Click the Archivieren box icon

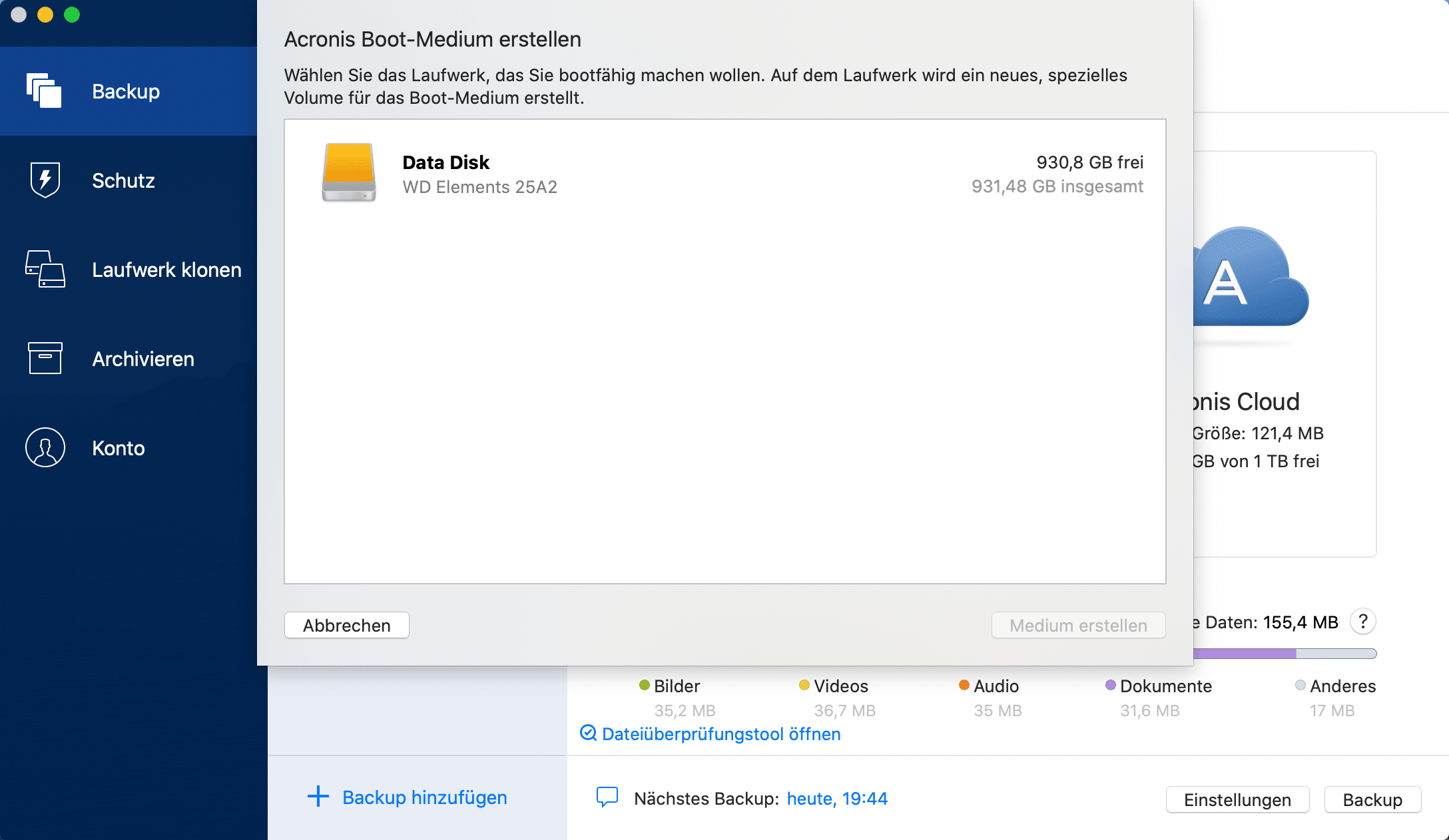(x=45, y=358)
